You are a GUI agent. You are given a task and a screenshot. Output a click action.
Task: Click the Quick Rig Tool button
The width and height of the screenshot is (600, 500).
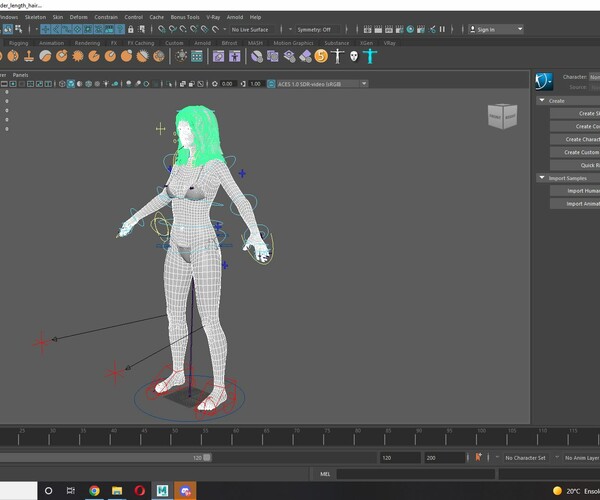coord(575,165)
